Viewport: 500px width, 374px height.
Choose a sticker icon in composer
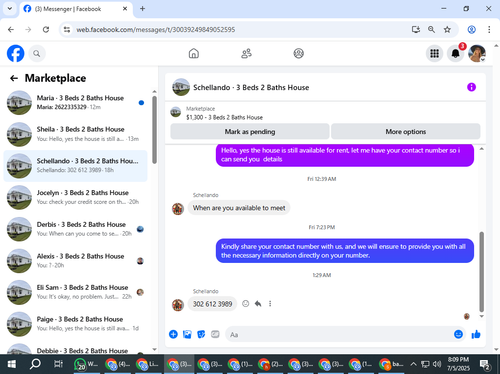click(201, 334)
